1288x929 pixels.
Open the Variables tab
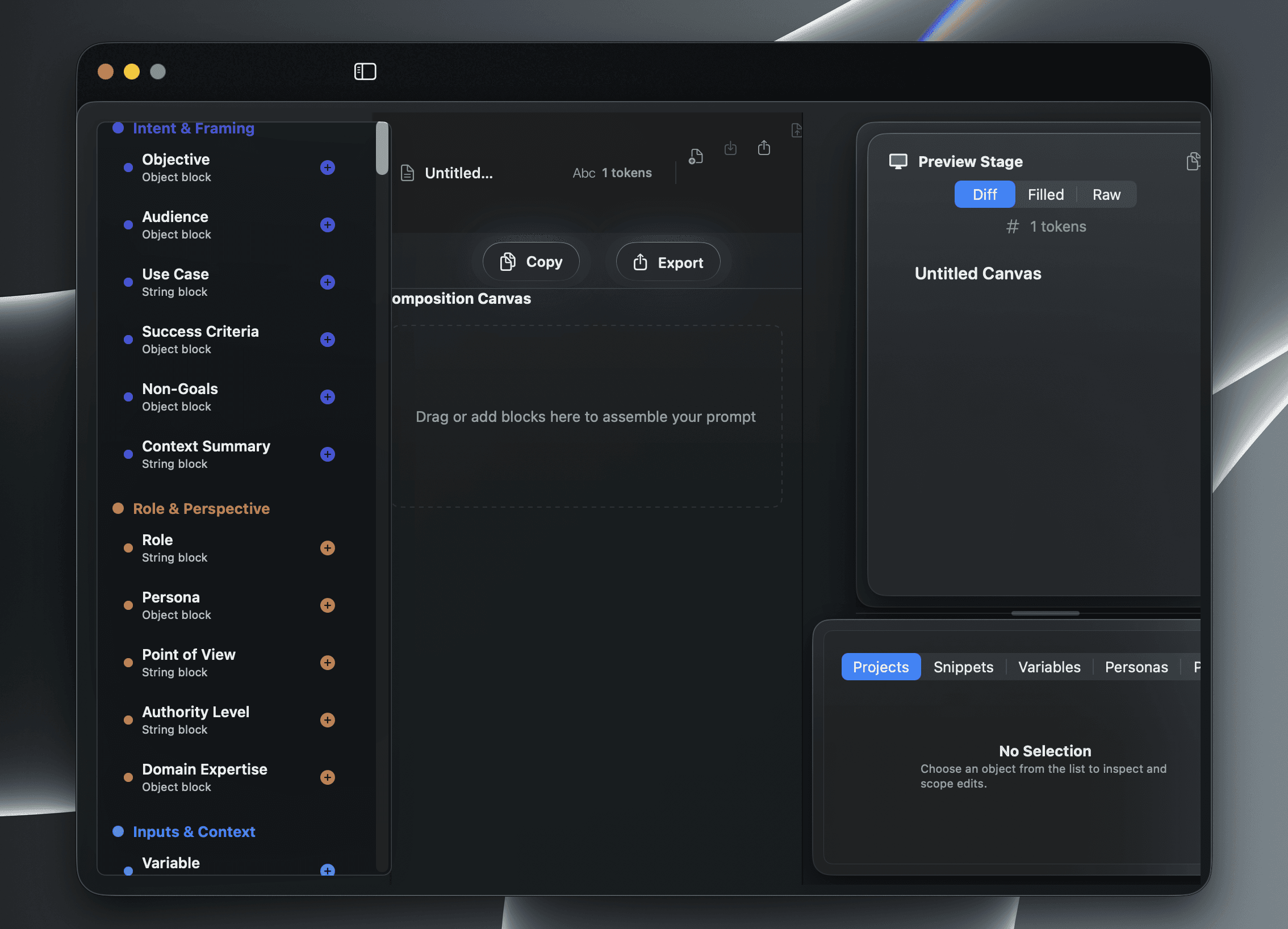click(1049, 667)
